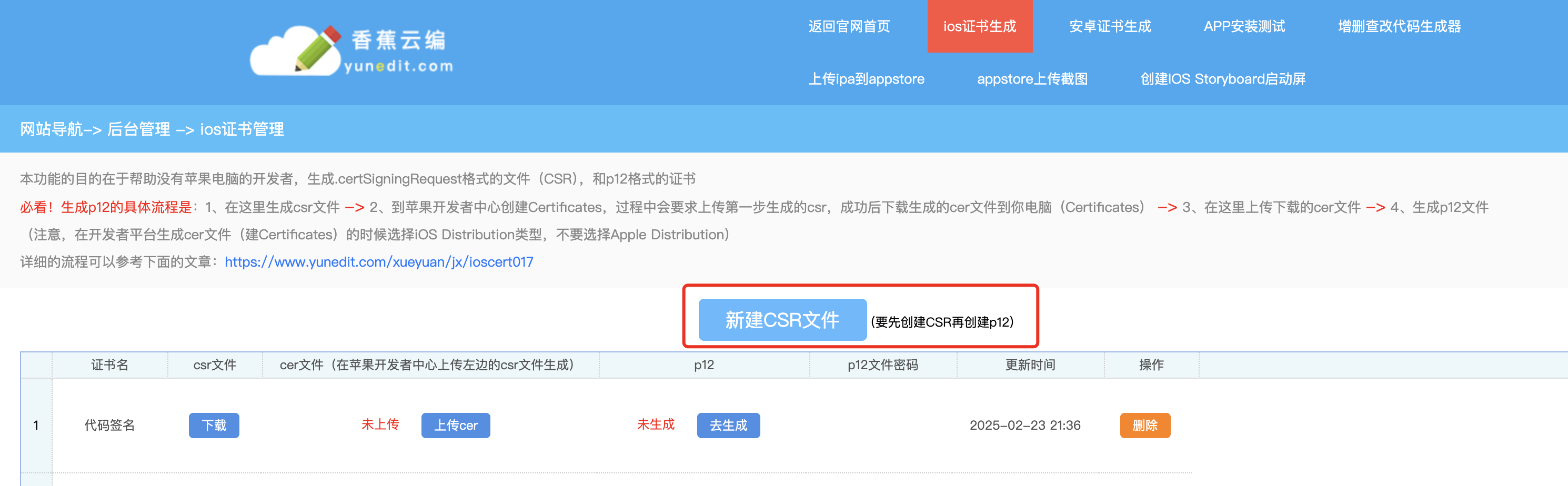The height and width of the screenshot is (486, 1568).
Task: Download the csr file for 代码签名
Action: click(214, 425)
